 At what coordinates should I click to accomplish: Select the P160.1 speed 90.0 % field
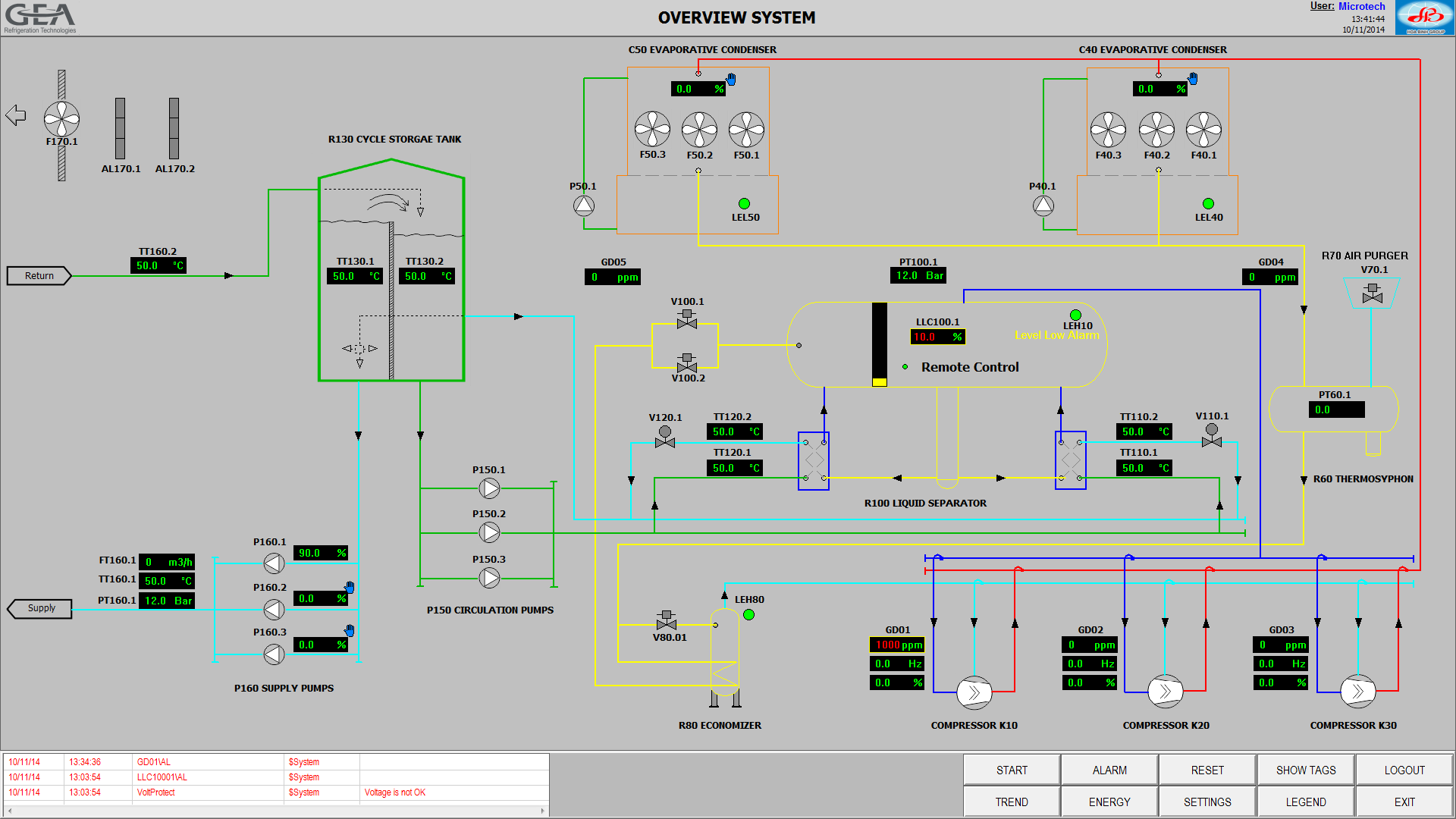coord(320,553)
